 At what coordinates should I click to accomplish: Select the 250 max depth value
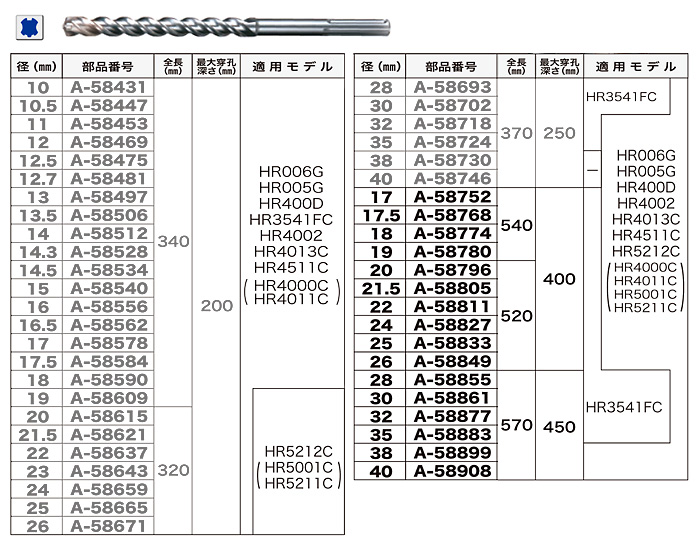[559, 133]
